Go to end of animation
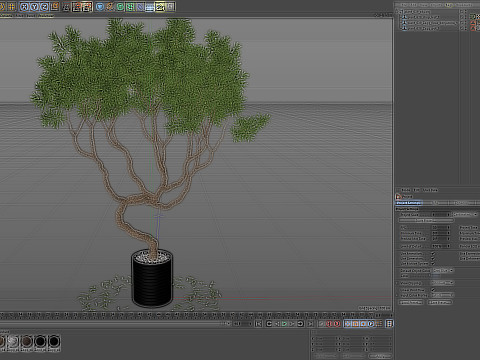Viewport: 480px width, 360px height. click(x=310, y=324)
